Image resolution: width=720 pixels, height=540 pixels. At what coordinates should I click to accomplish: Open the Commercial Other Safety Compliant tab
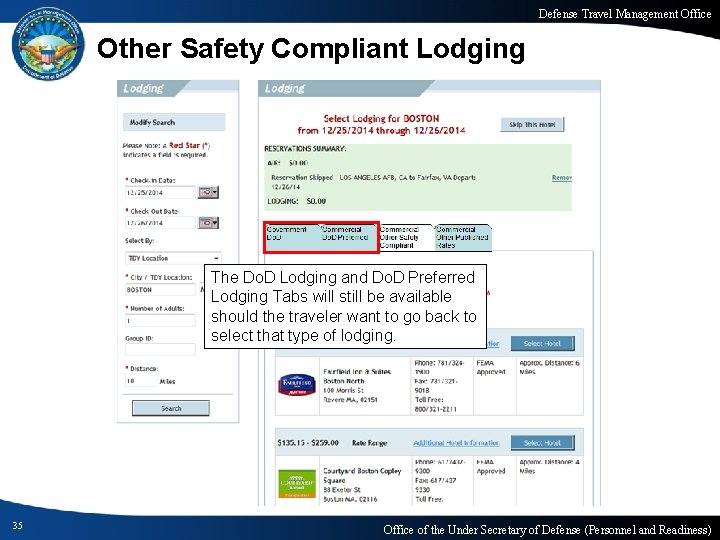(x=405, y=237)
